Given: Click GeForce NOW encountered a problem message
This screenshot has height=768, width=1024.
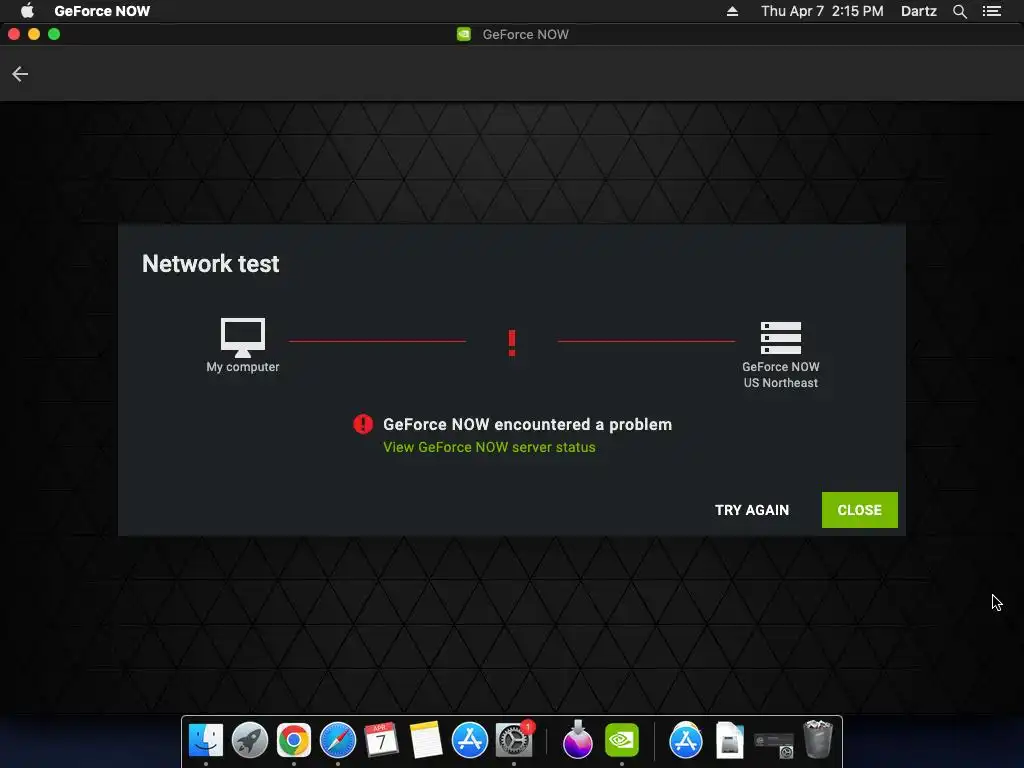Looking at the screenshot, I should tap(527, 424).
